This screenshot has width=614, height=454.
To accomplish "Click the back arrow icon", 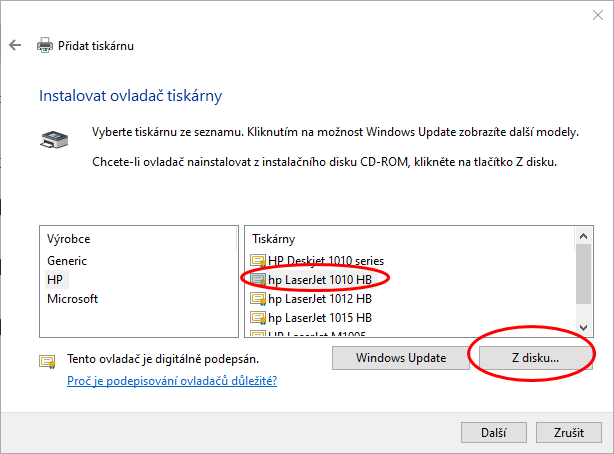I will pyautogui.click(x=15, y=45).
